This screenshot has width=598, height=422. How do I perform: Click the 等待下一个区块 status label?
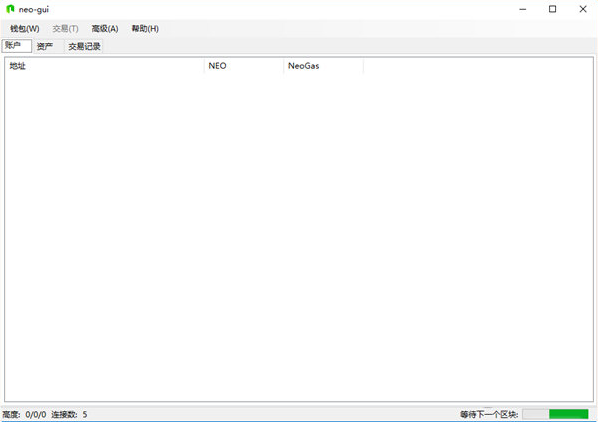point(489,414)
